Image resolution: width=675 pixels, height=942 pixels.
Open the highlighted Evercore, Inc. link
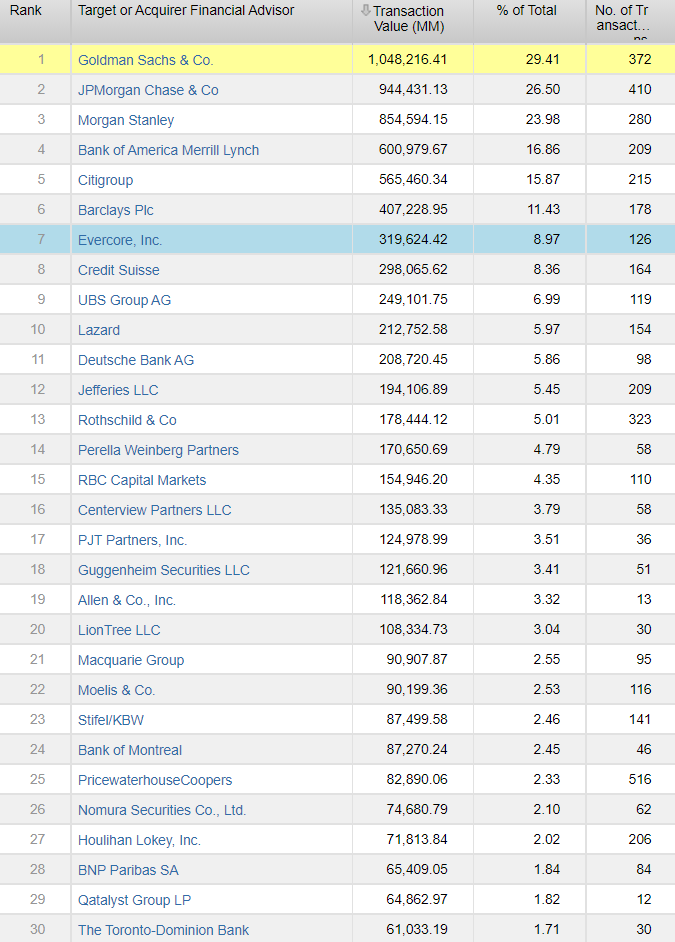coord(120,240)
